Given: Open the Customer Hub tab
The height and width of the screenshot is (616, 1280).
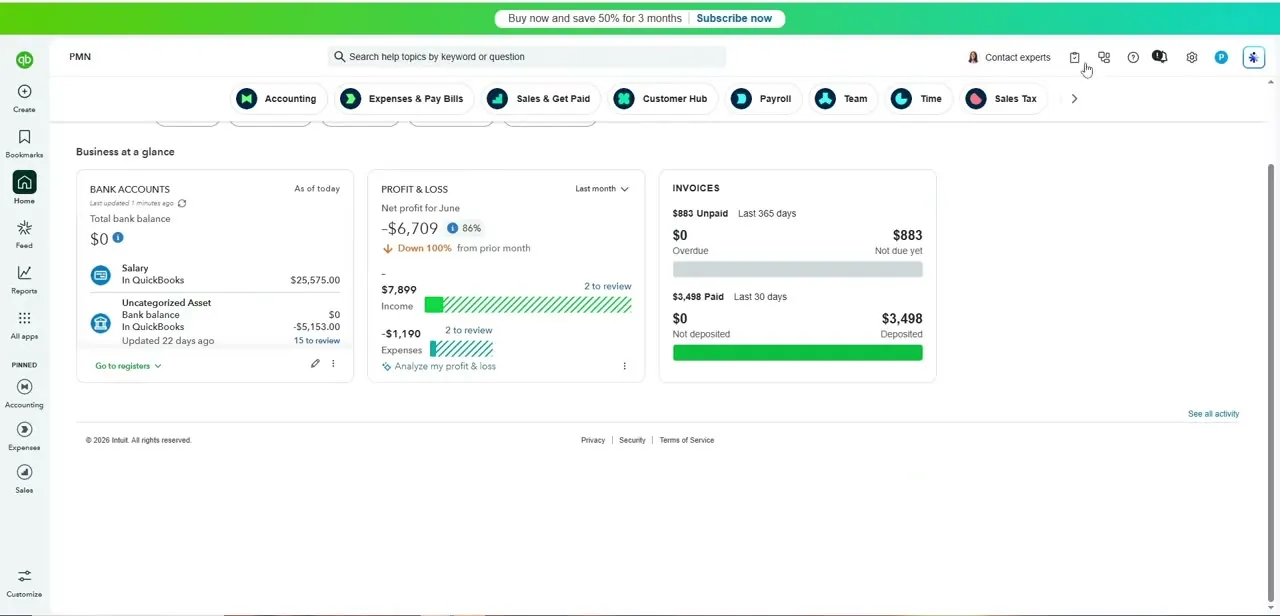Looking at the screenshot, I should click(x=661, y=99).
